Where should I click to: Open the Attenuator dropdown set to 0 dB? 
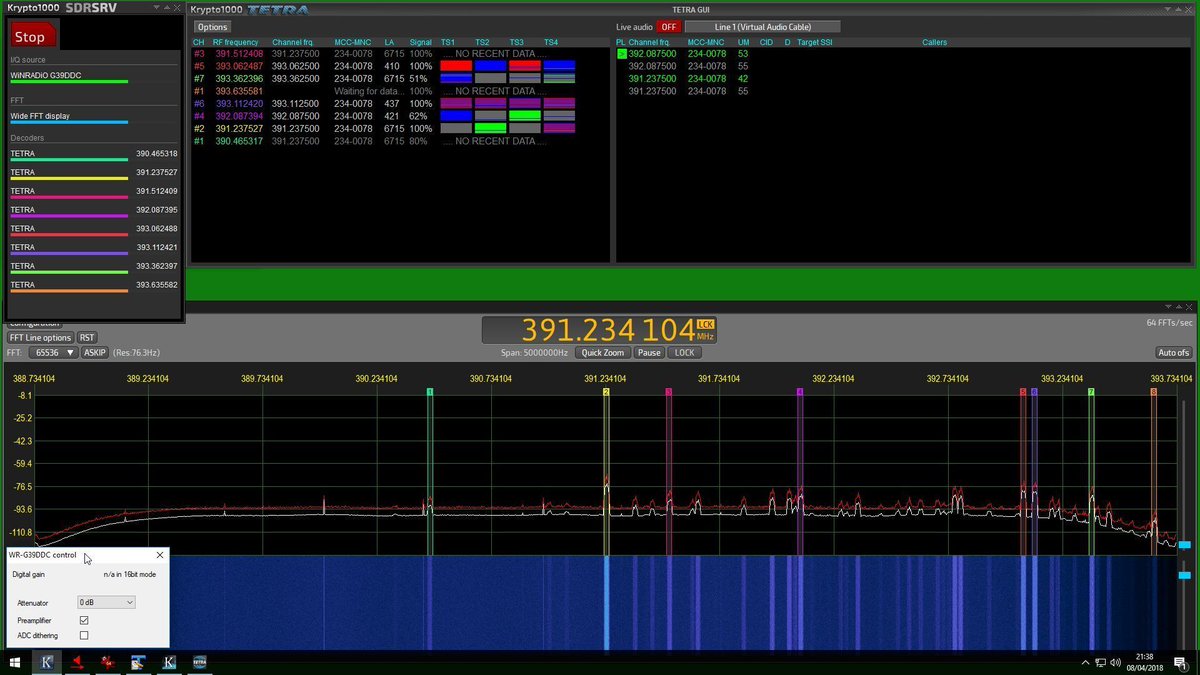coord(105,601)
